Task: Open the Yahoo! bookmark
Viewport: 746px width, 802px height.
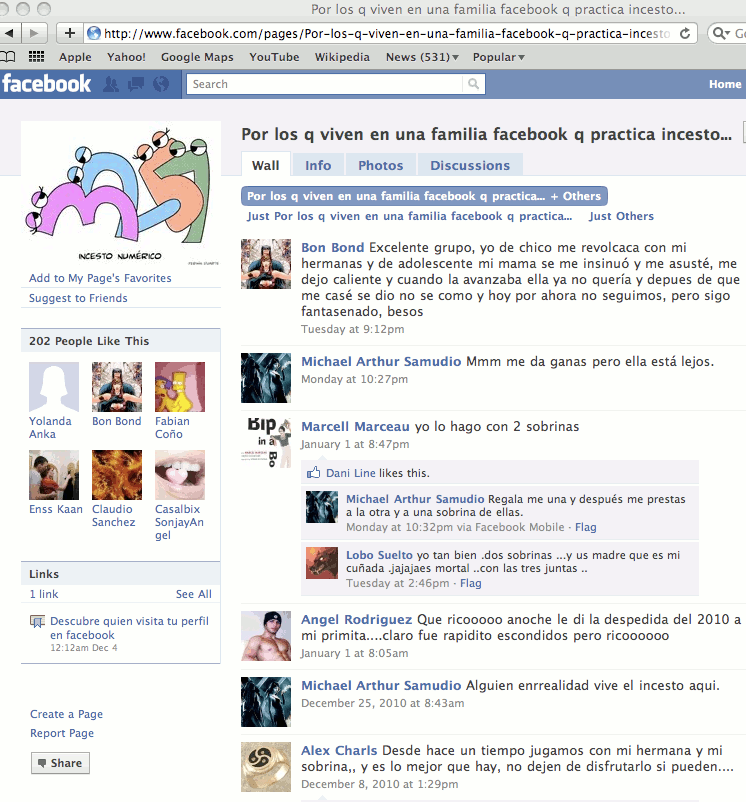Action: [x=126, y=57]
